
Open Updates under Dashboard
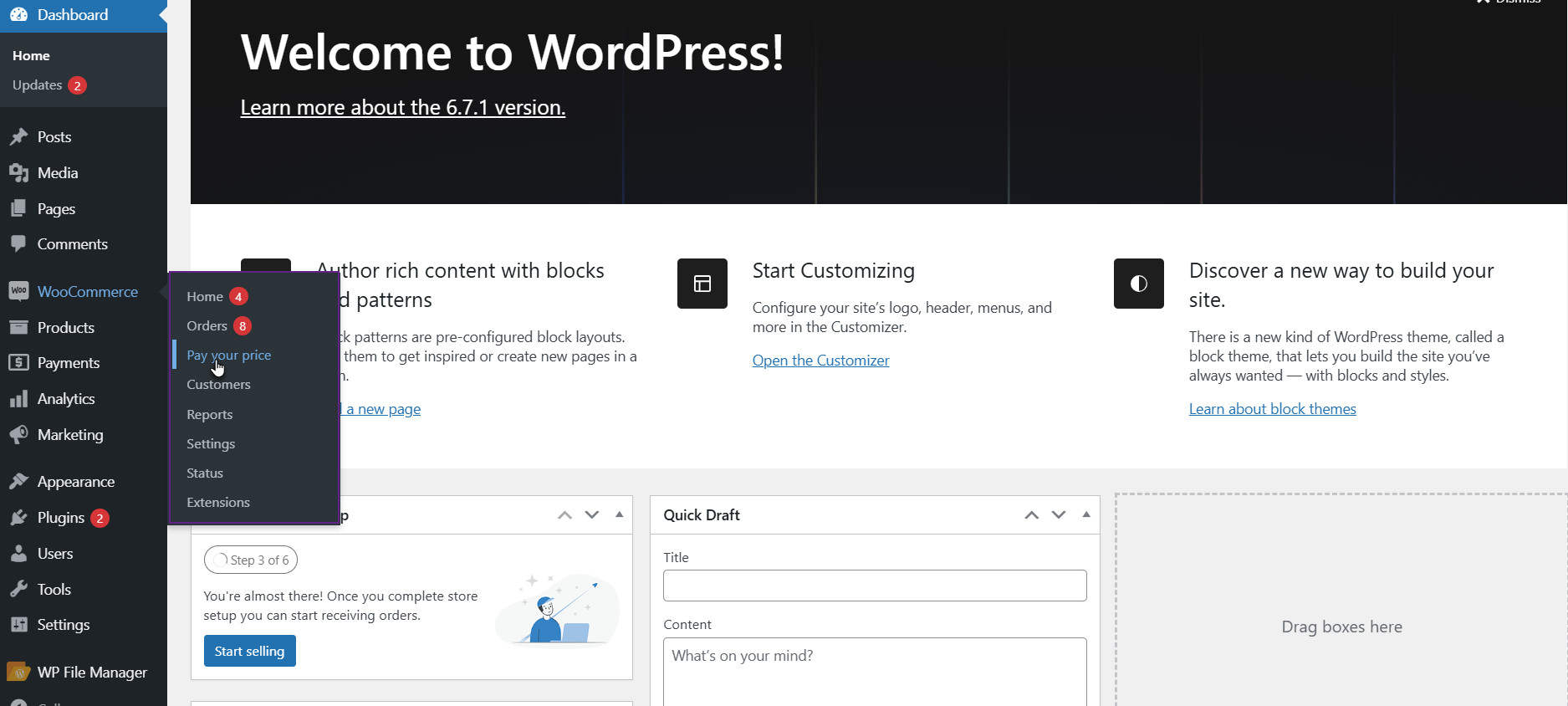[38, 85]
